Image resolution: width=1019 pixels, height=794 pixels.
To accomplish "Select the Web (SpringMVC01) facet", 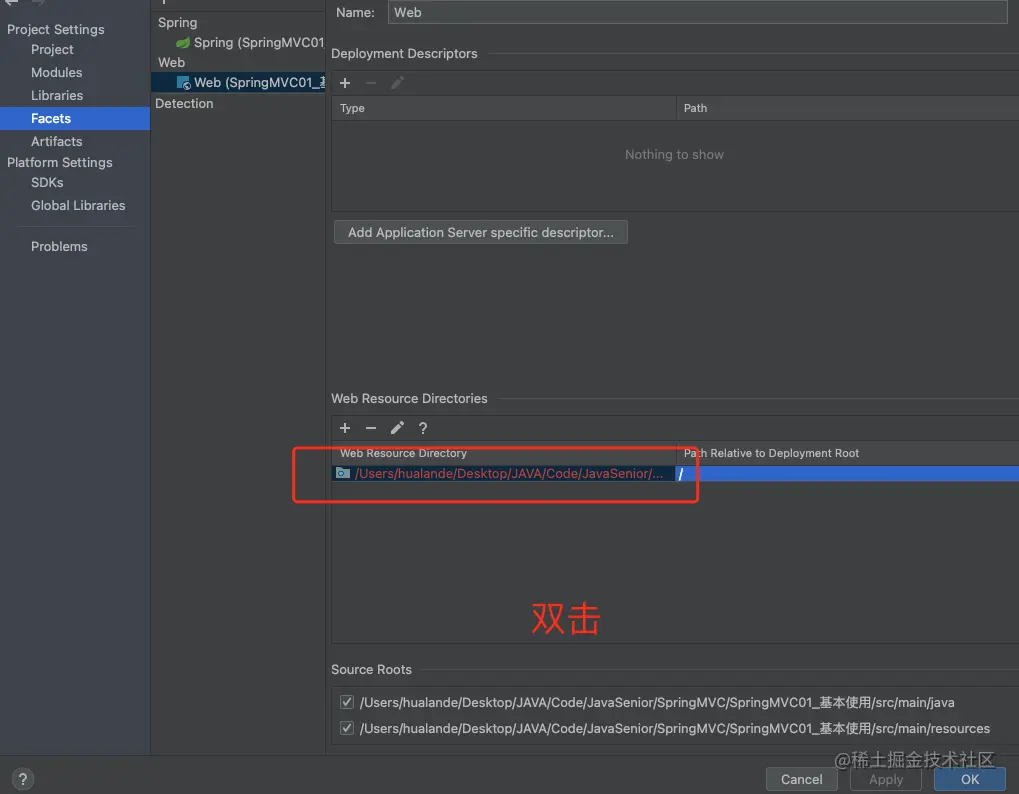I will pos(239,83).
